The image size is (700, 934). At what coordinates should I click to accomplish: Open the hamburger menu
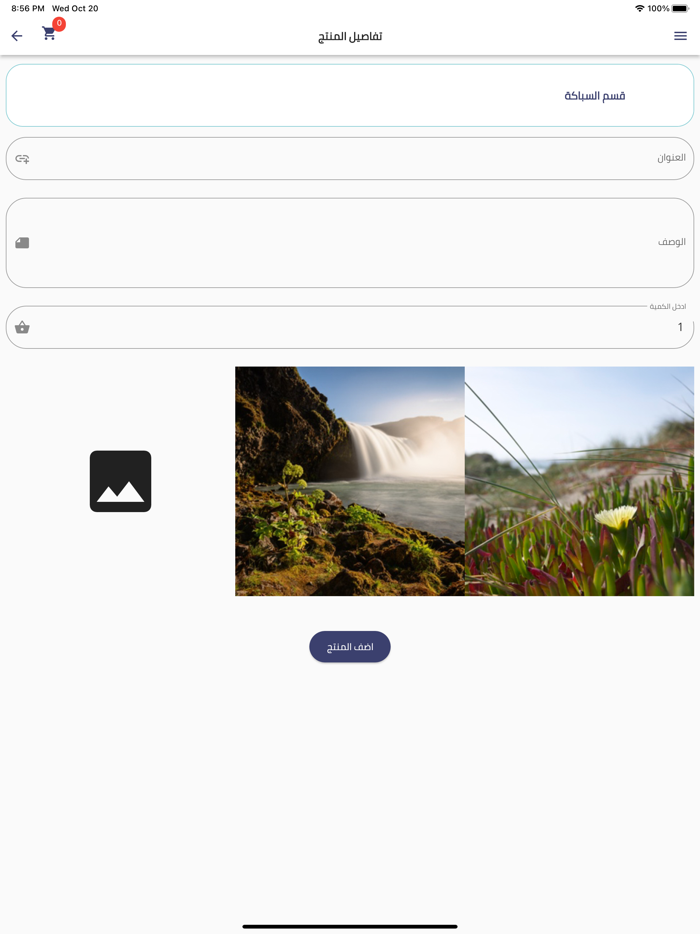coord(680,36)
